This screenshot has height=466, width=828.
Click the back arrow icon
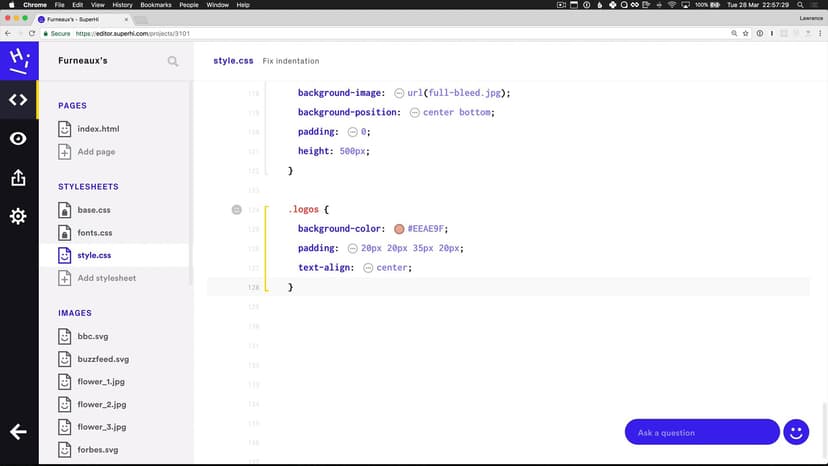18,432
